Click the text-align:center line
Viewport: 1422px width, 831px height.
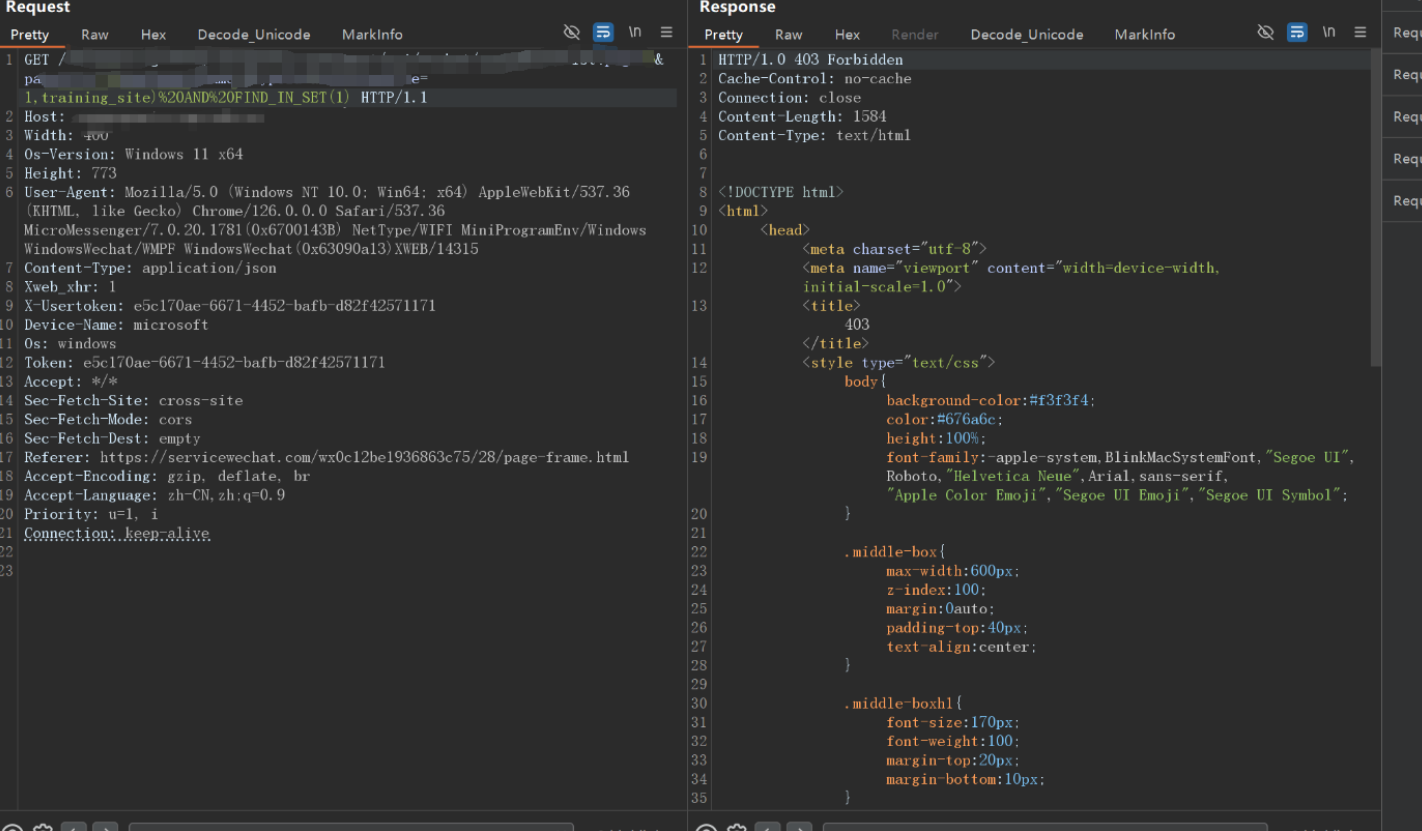point(962,647)
